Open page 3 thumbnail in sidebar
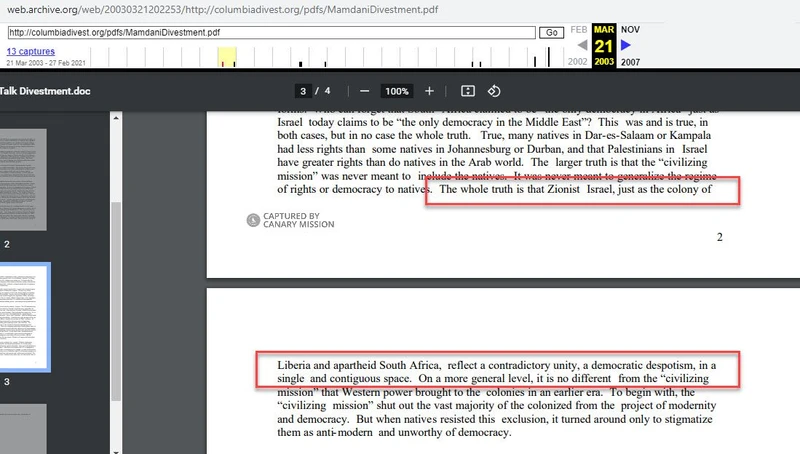 24,317
